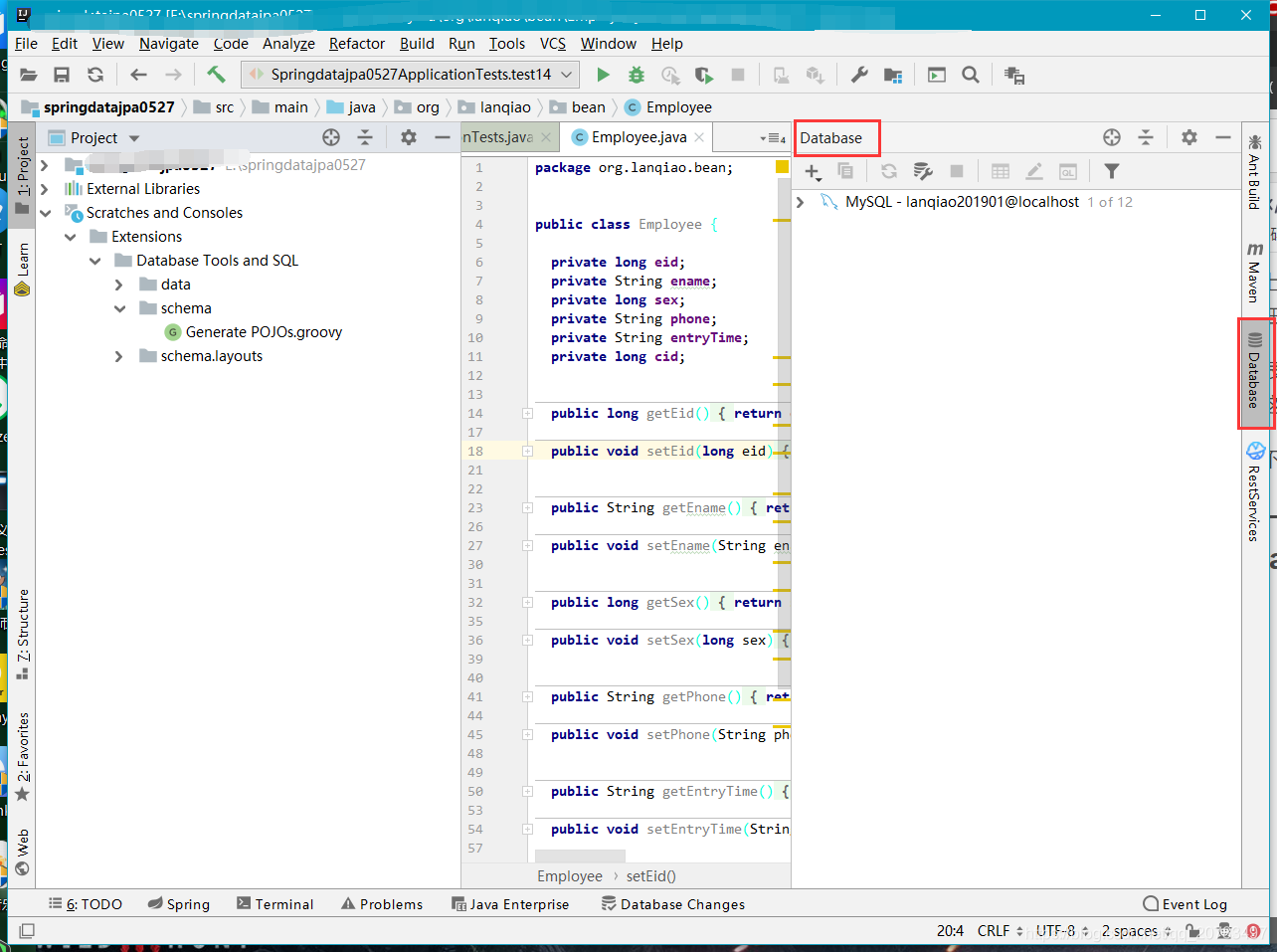Open the RestServices side tab
Viewport: 1277px width, 952px height.
click(x=1255, y=492)
